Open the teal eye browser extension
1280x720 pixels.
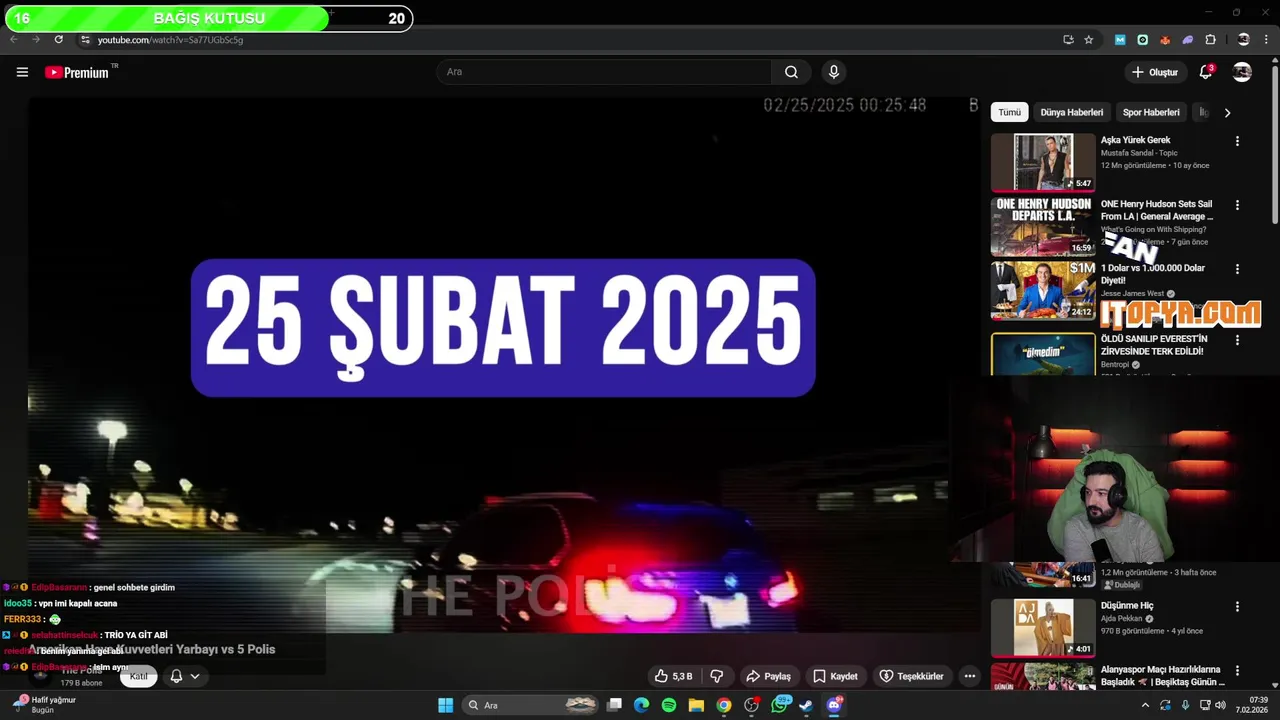(1143, 40)
